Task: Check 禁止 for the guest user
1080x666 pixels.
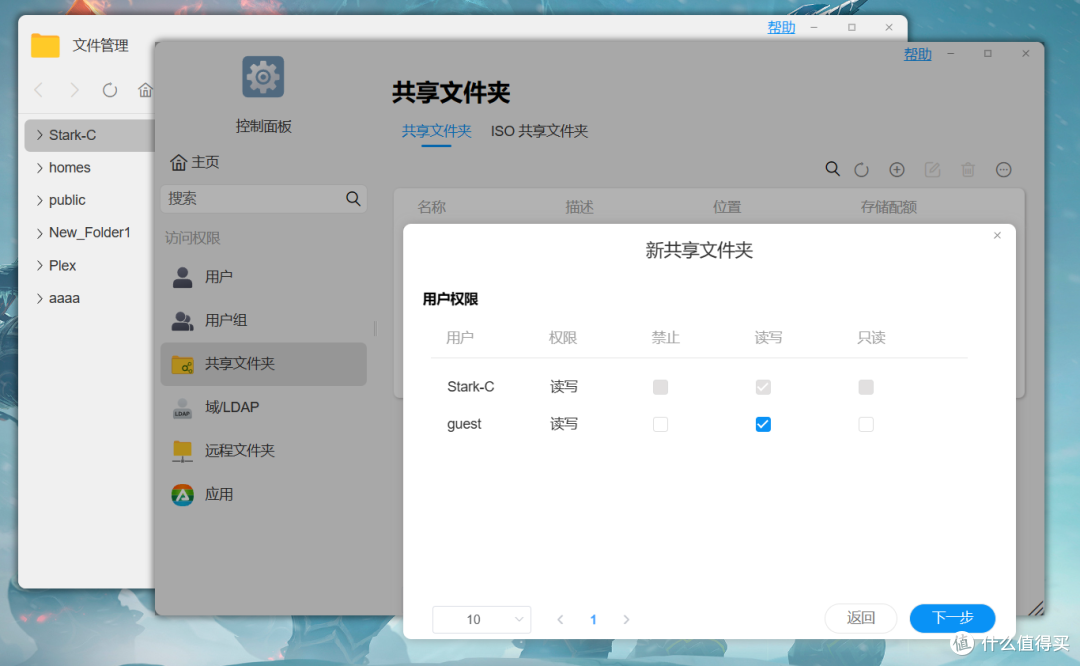Action: 661,424
